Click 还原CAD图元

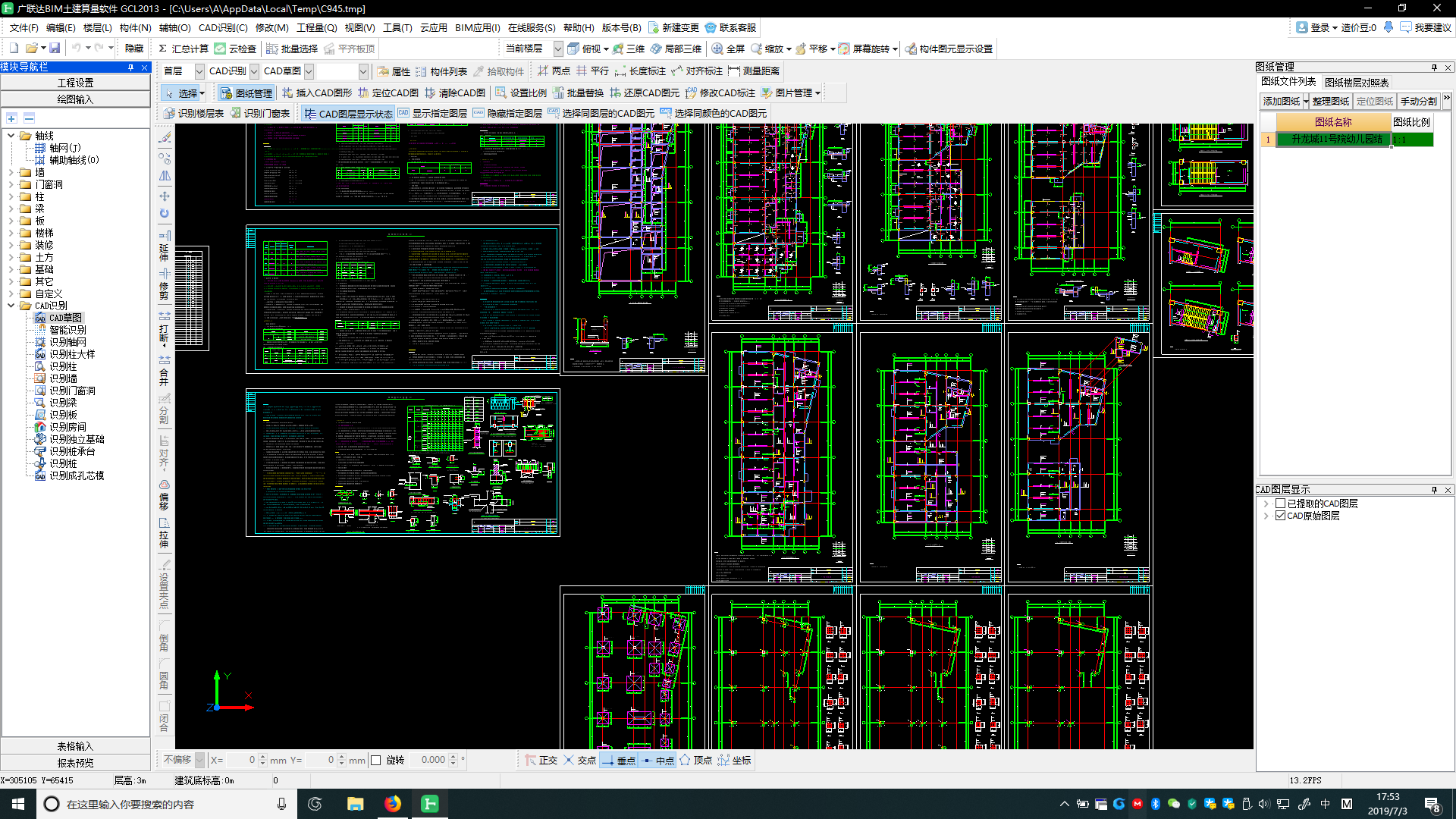click(645, 93)
